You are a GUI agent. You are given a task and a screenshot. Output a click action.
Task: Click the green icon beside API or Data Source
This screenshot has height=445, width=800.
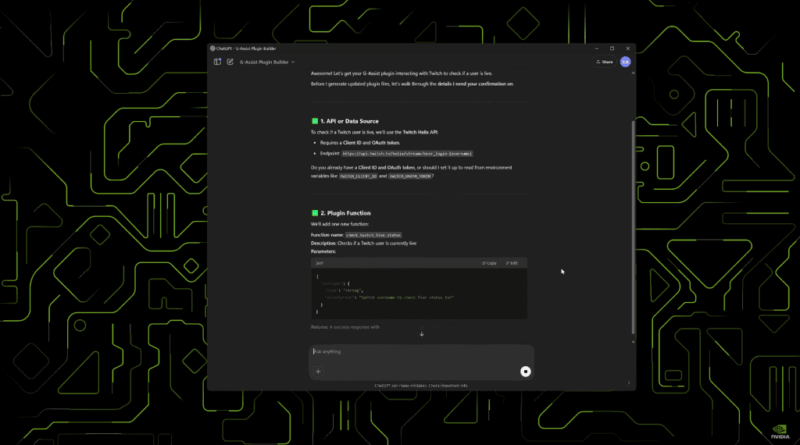pyautogui.click(x=315, y=121)
